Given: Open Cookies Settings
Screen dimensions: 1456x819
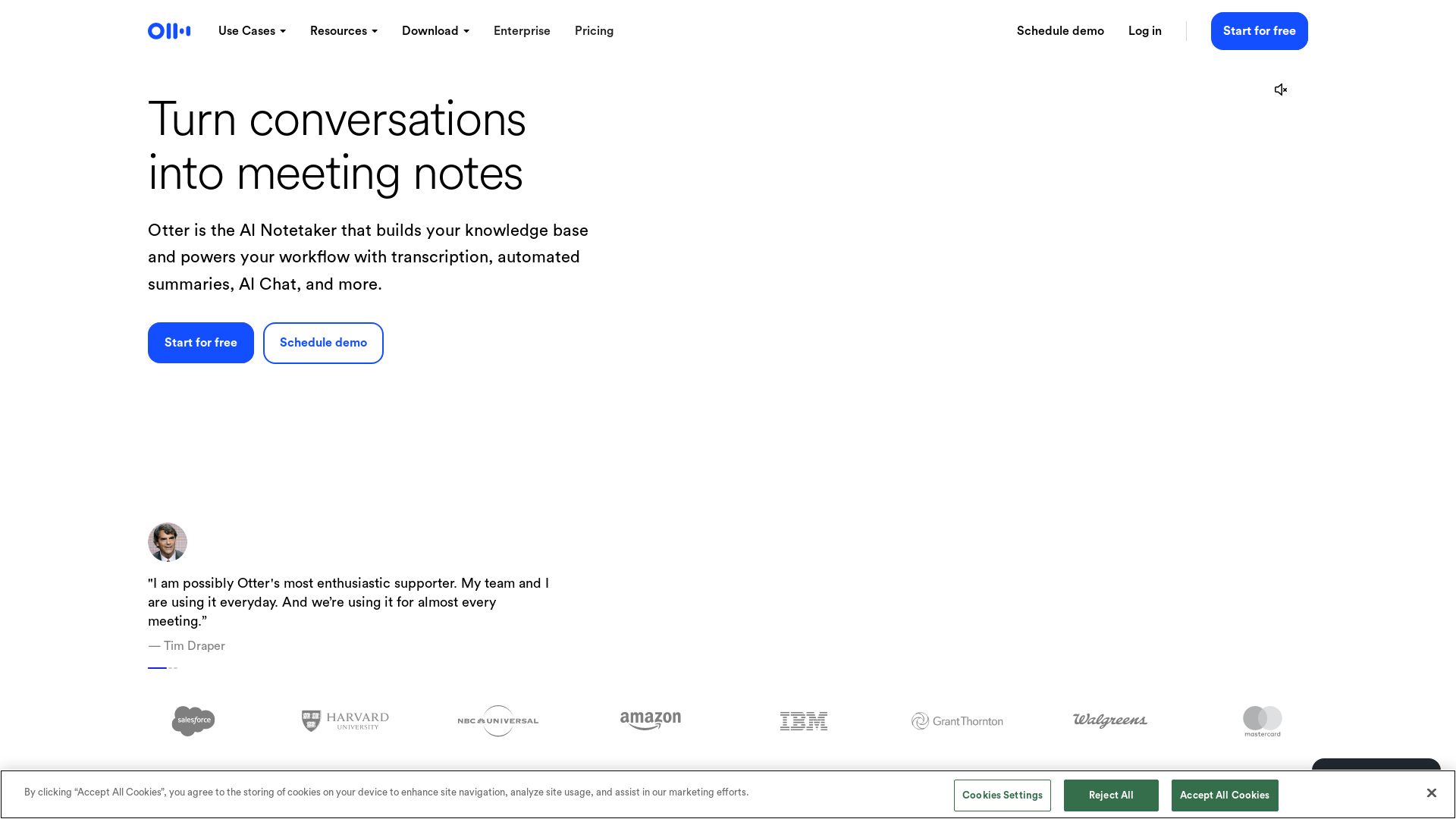Looking at the screenshot, I should coord(1002,795).
